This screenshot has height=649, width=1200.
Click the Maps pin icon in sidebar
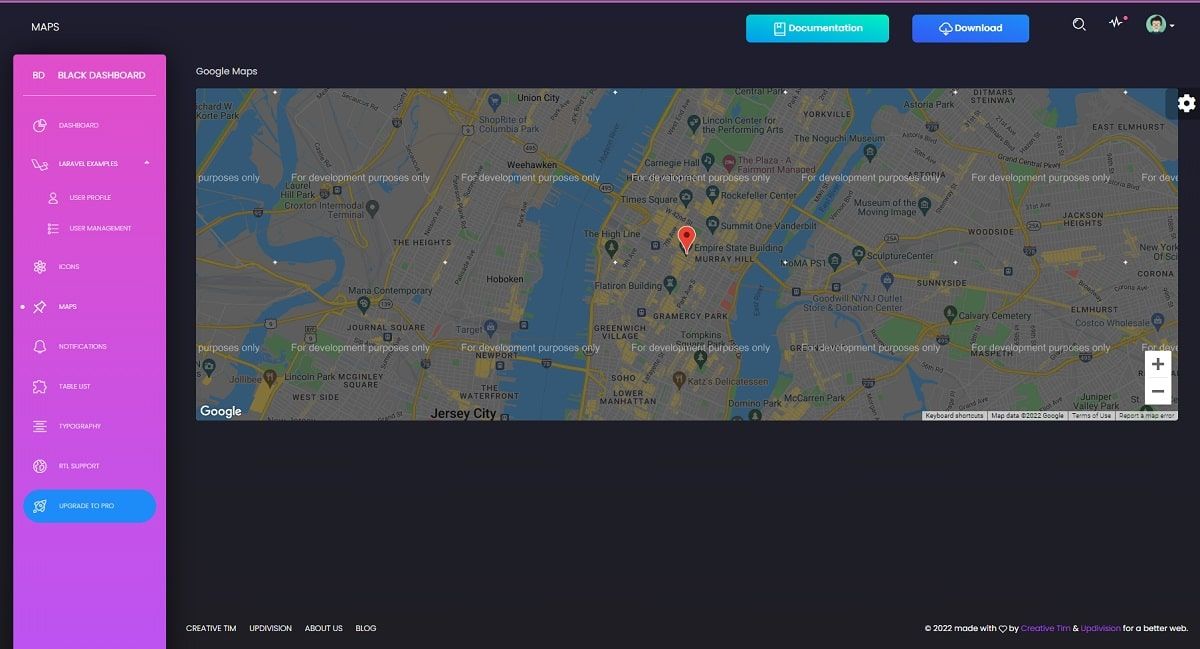40,307
